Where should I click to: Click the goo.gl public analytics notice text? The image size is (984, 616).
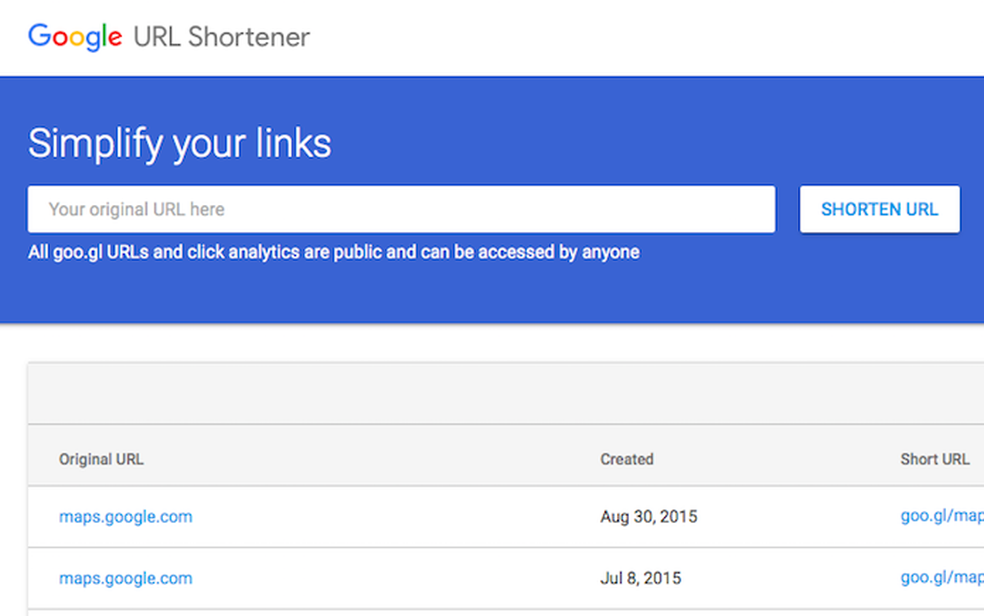[333, 252]
